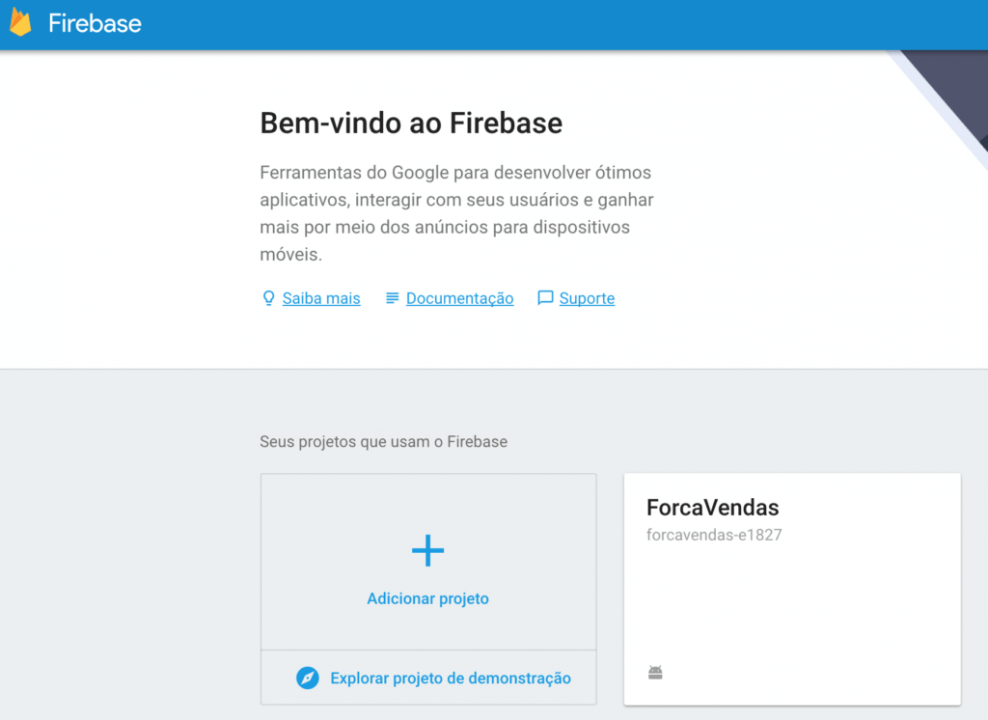Image resolution: width=988 pixels, height=720 pixels.
Task: Click the compass icon for demo project
Action: pyautogui.click(x=307, y=678)
